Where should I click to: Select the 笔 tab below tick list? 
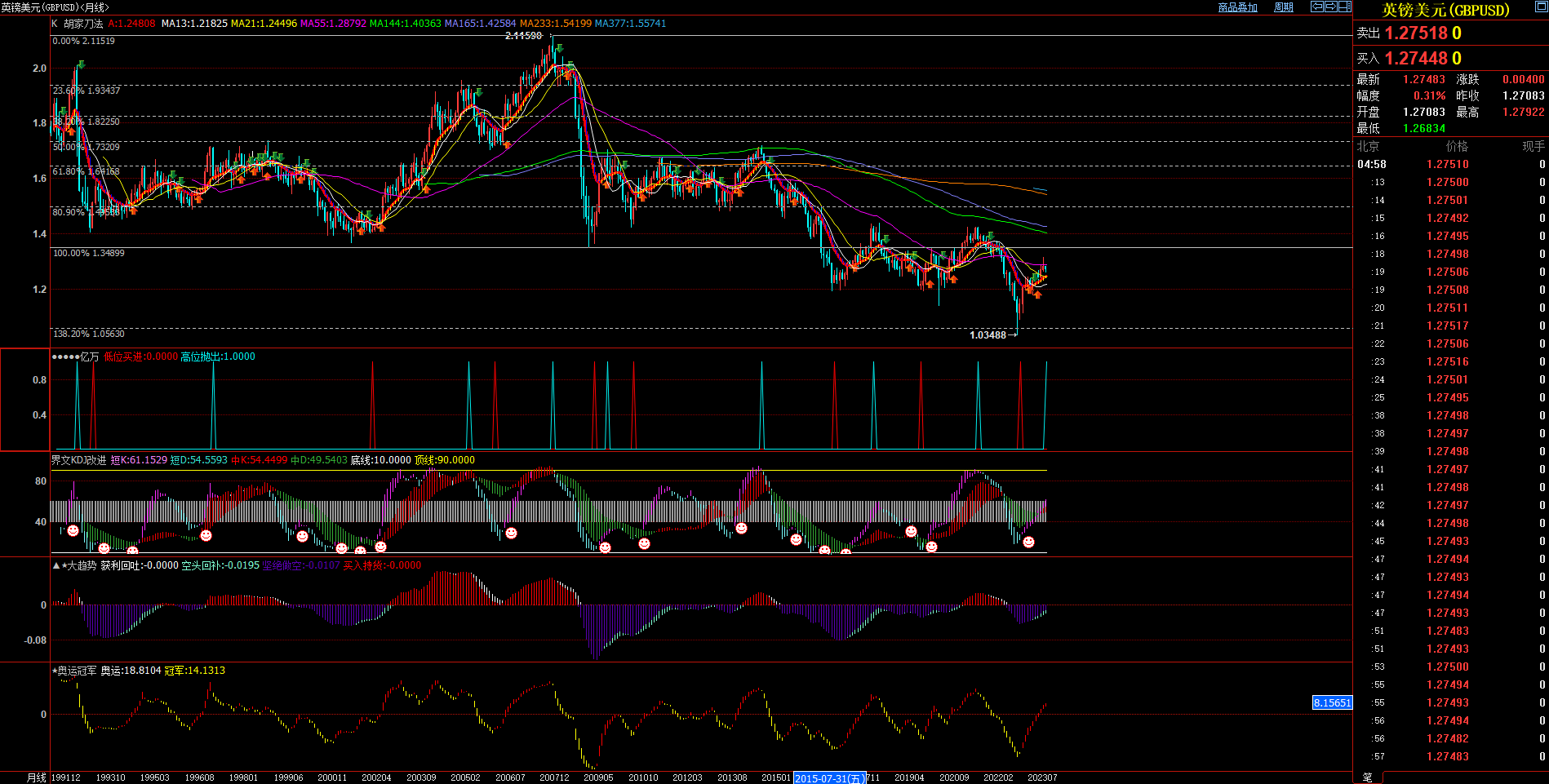pyautogui.click(x=1368, y=777)
